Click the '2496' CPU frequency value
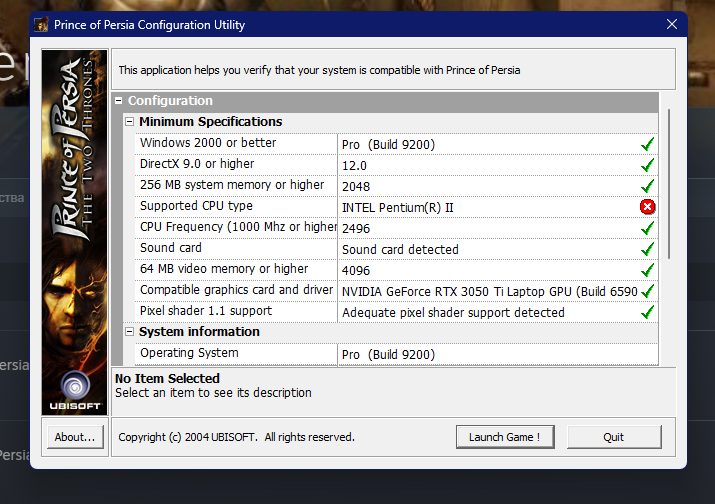 [356, 229]
